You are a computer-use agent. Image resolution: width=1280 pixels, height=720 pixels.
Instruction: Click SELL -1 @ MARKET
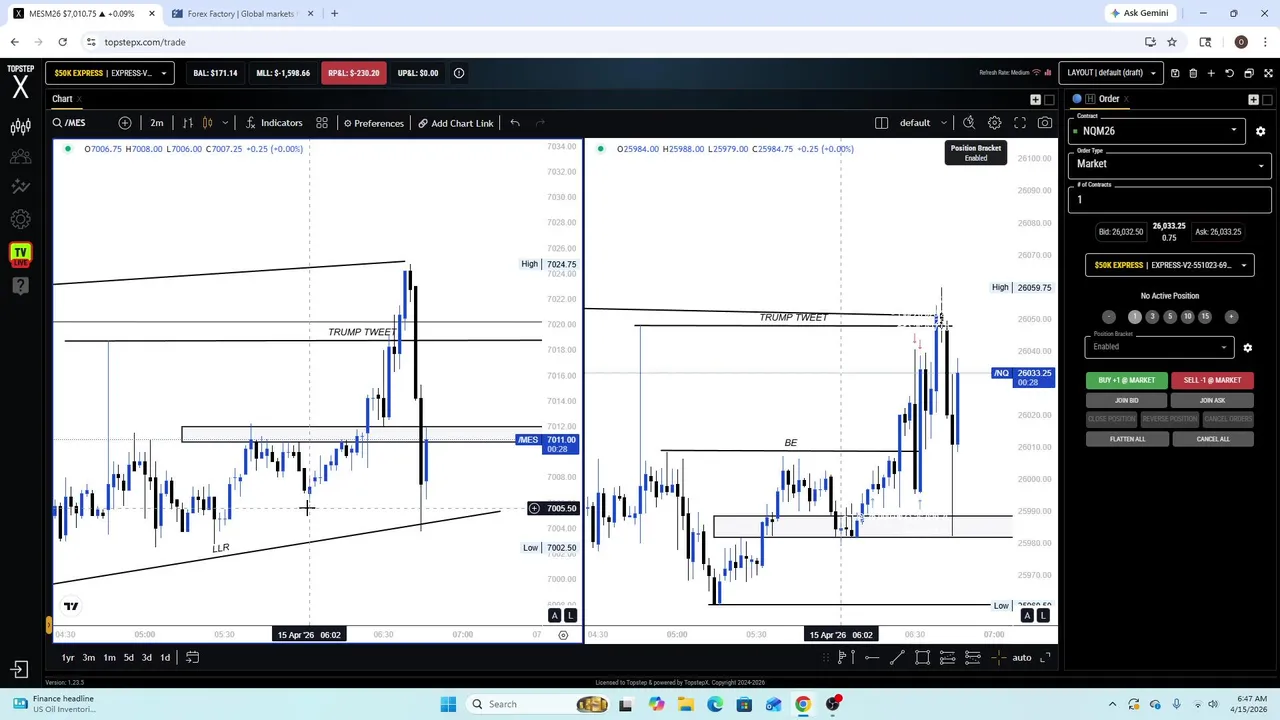point(1212,380)
